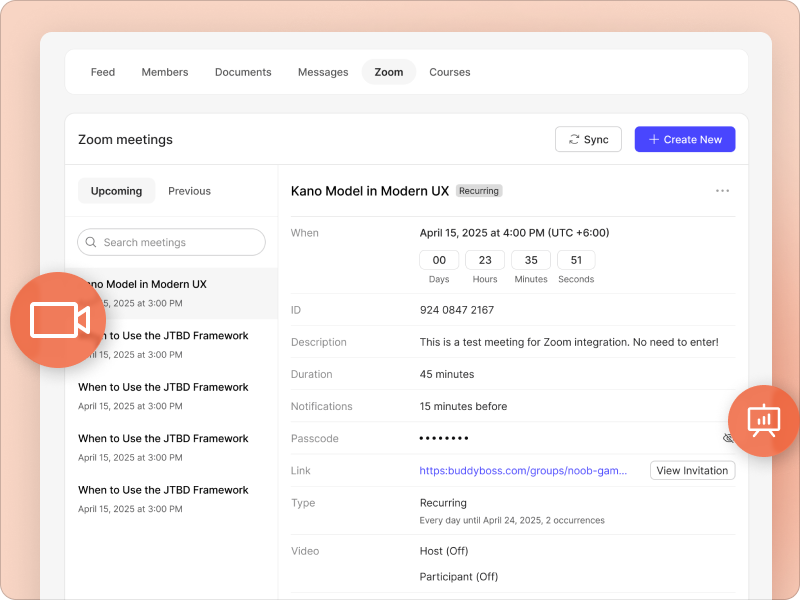The width and height of the screenshot is (800, 600).
Task: Click the Kano Model in Modern UX heading
Action: coord(370,191)
